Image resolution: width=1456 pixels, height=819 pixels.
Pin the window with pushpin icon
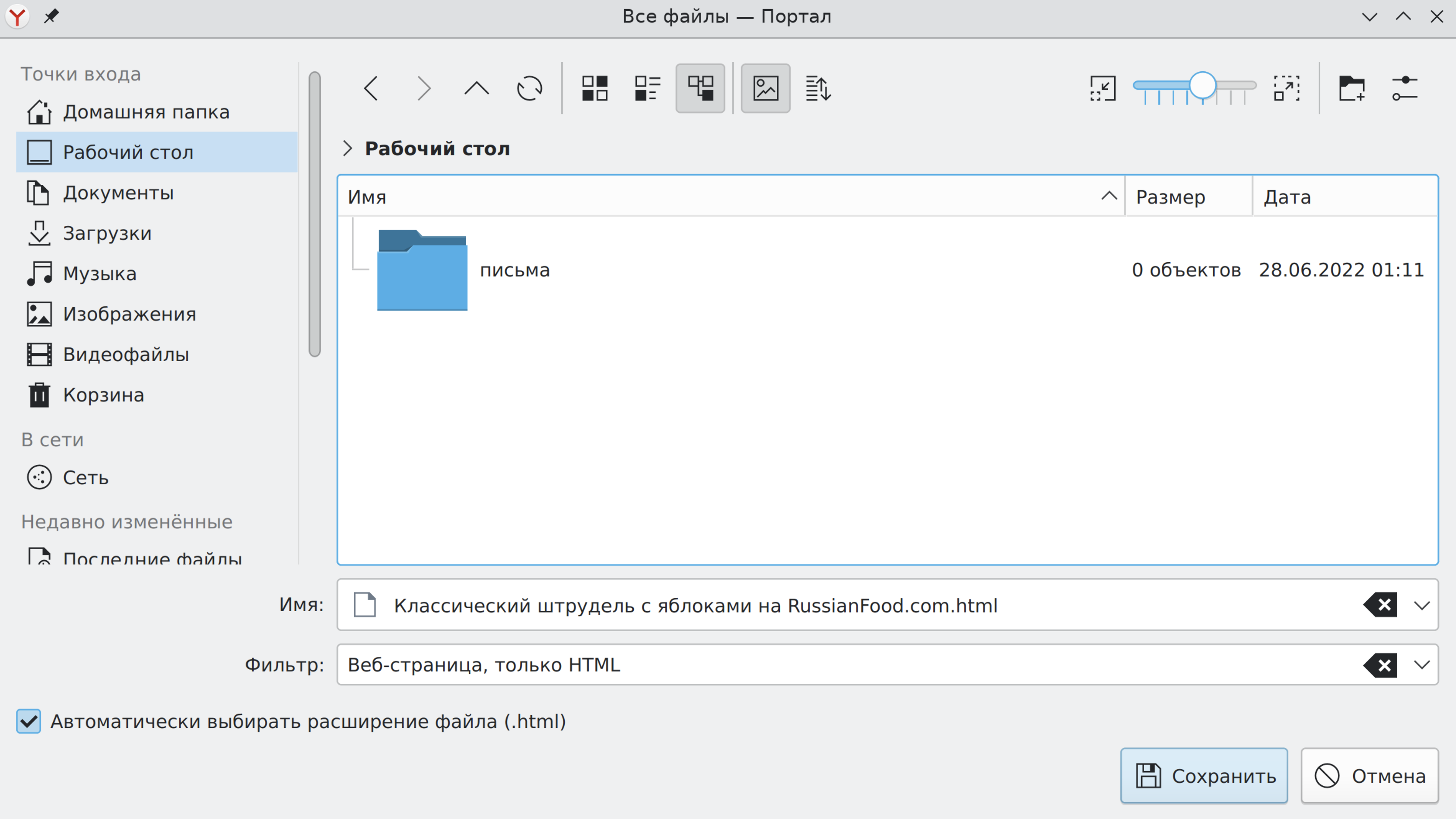51,16
